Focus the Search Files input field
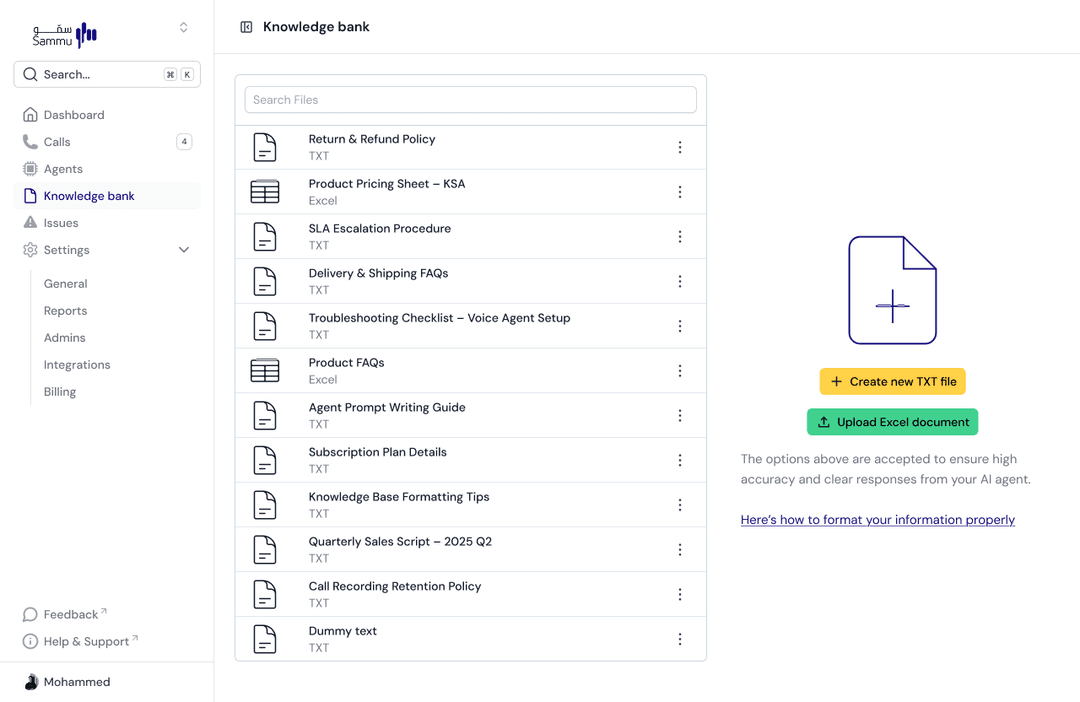This screenshot has height=702, width=1080. pos(470,100)
